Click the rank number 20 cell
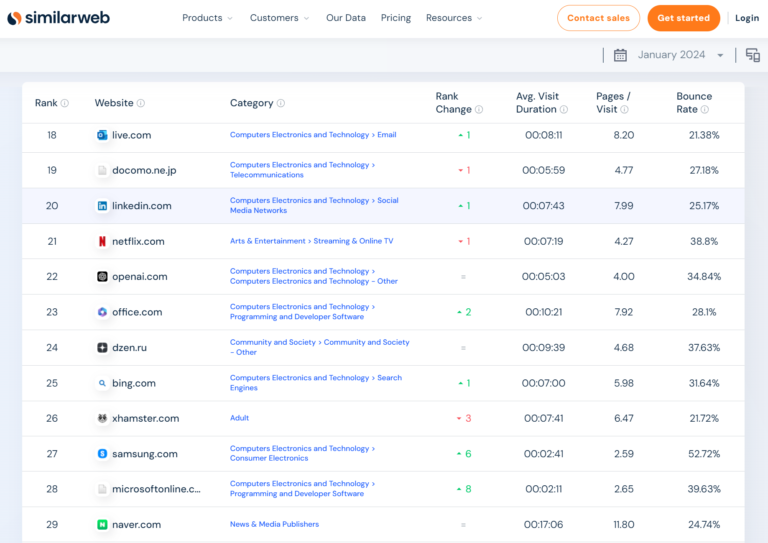The height and width of the screenshot is (543, 768). [52, 206]
